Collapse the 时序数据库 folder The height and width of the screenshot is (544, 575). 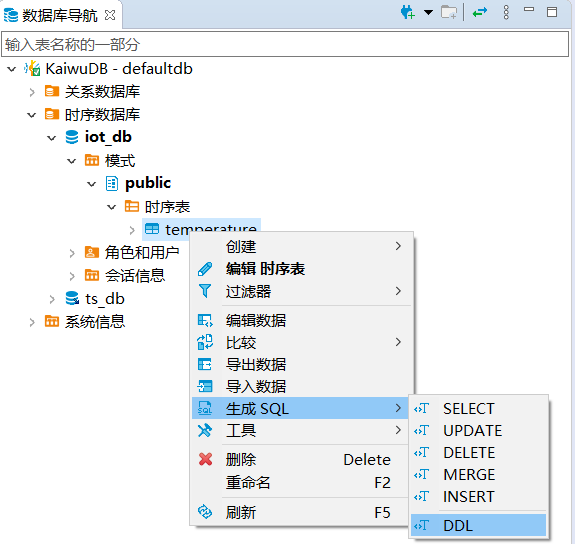pos(32,115)
